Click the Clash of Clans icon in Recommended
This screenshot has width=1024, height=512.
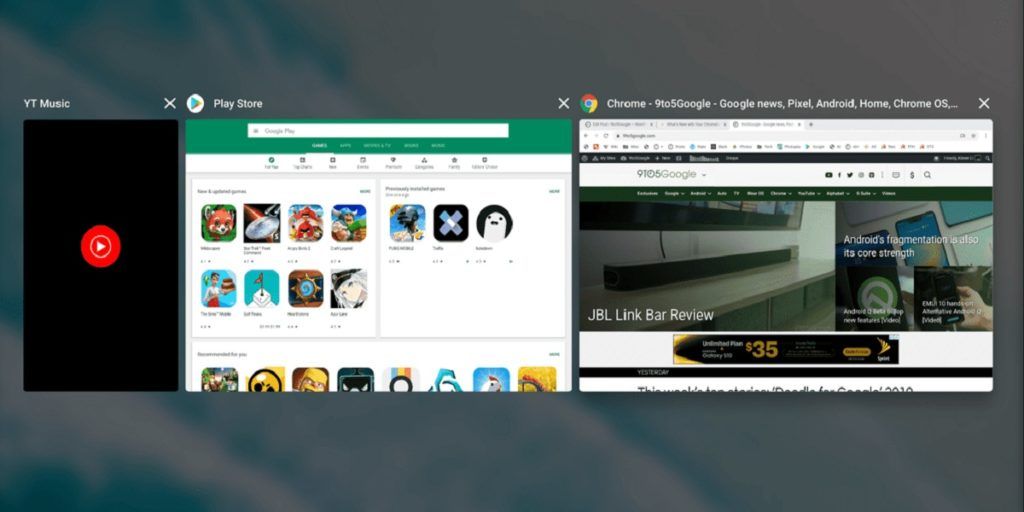point(310,380)
